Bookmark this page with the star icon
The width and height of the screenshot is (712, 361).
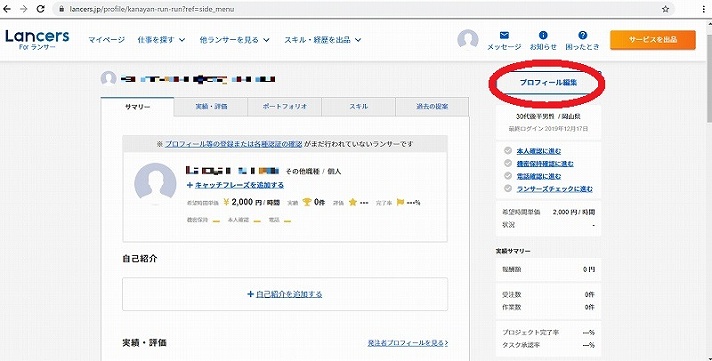[x=665, y=9]
